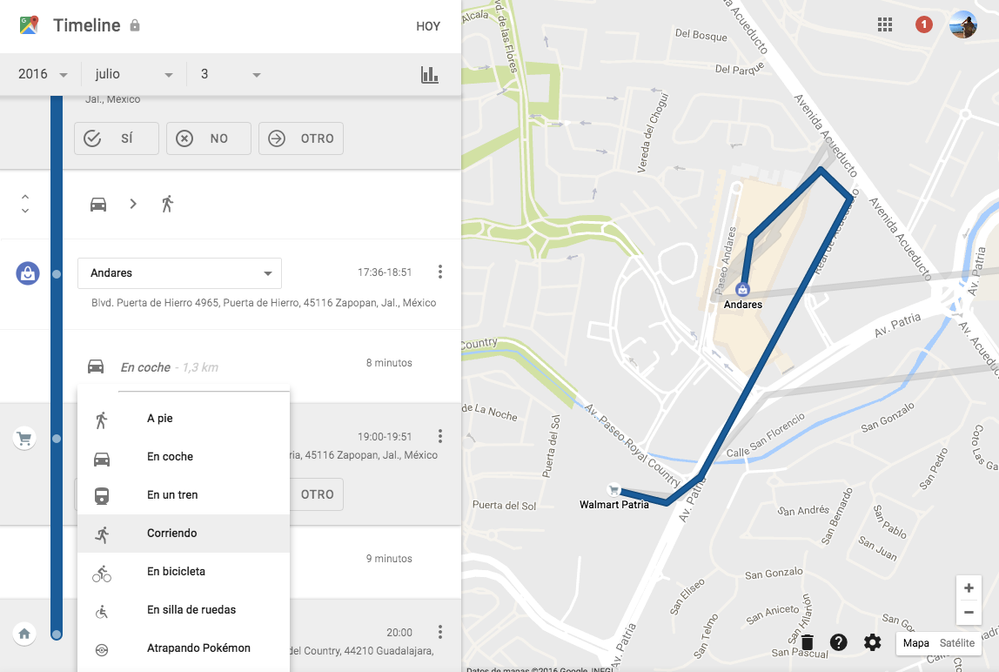Click the home icon on the timeline sidebar
This screenshot has height=672, width=999.
coord(24,634)
